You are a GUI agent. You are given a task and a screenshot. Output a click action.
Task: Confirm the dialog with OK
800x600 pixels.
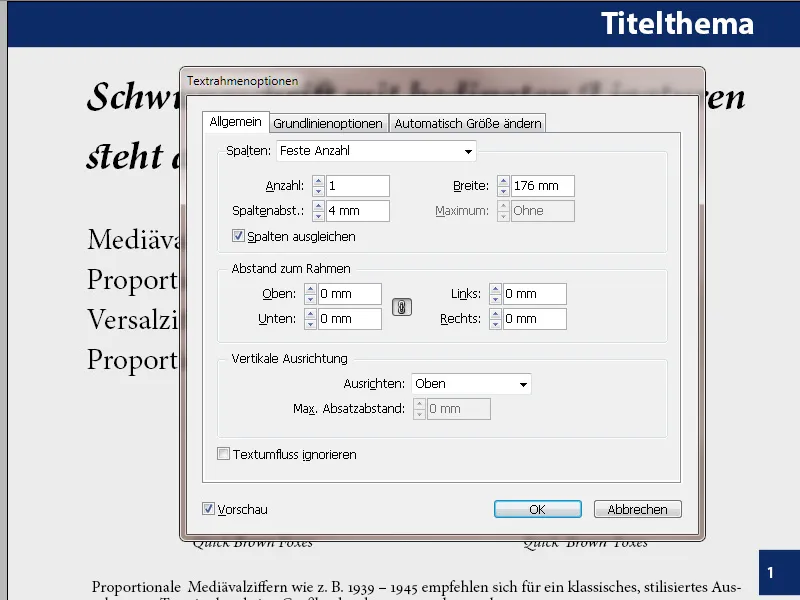[537, 509]
